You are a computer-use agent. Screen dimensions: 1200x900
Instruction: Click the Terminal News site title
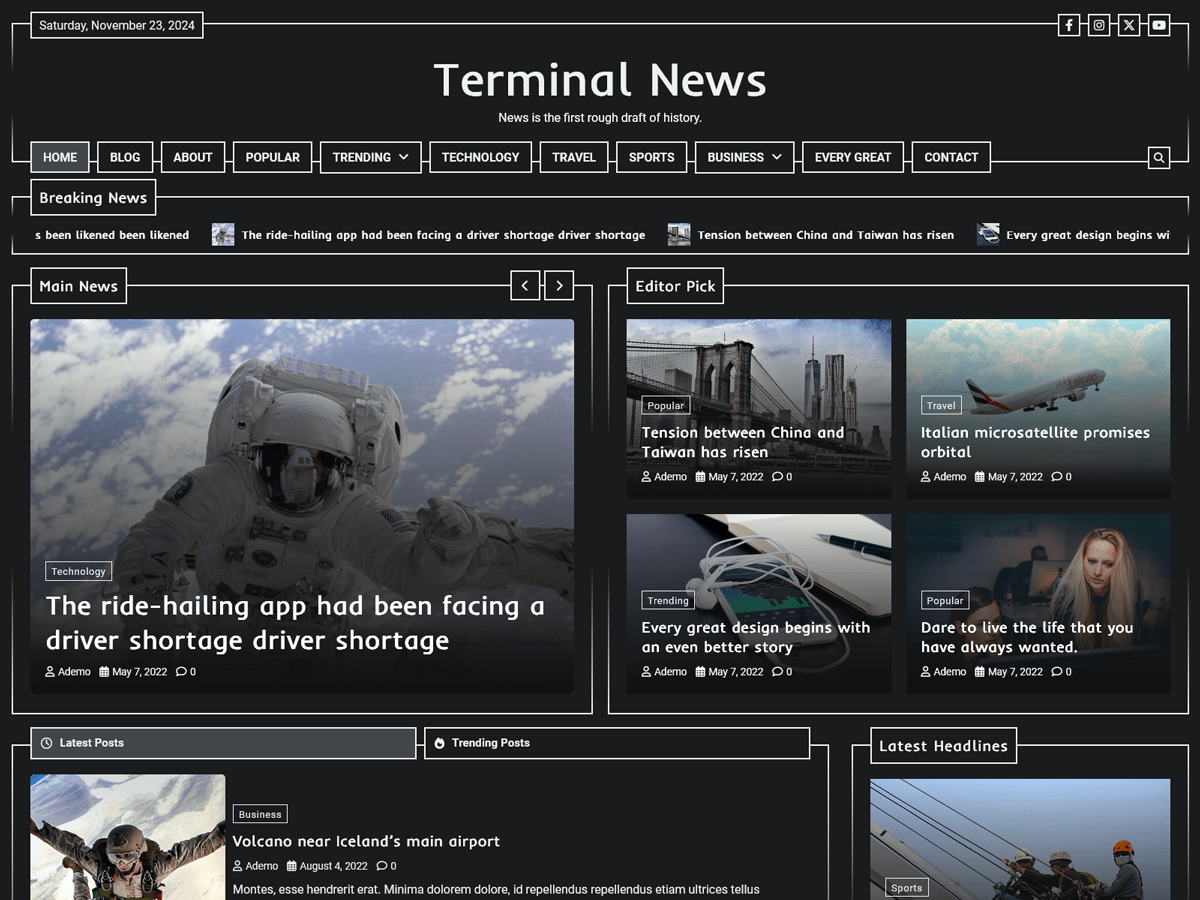[600, 80]
